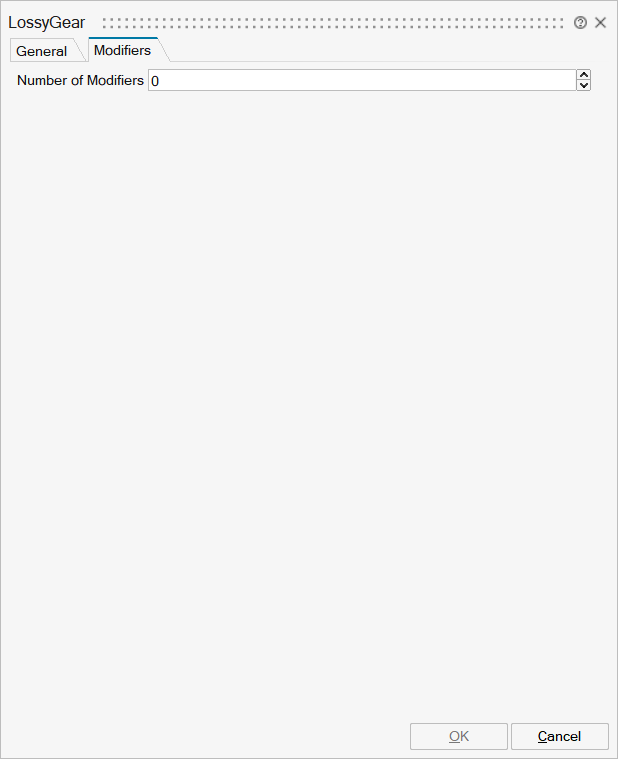The height and width of the screenshot is (759, 618).
Task: Select the Modifiers tab
Action: click(x=122, y=50)
